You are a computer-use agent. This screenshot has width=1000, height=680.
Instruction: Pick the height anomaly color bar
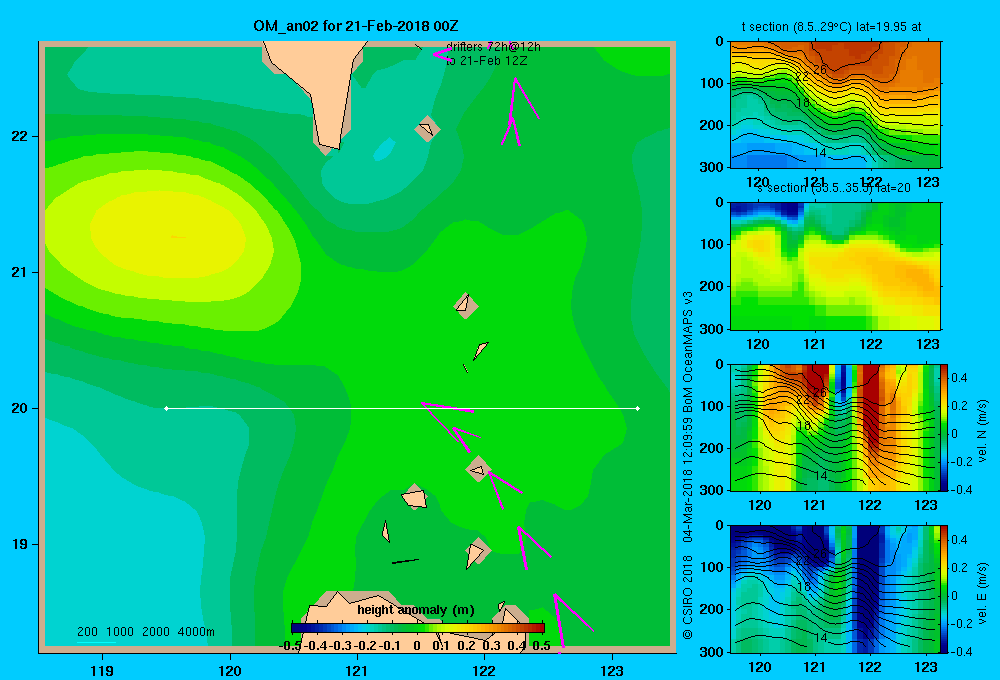(418, 628)
